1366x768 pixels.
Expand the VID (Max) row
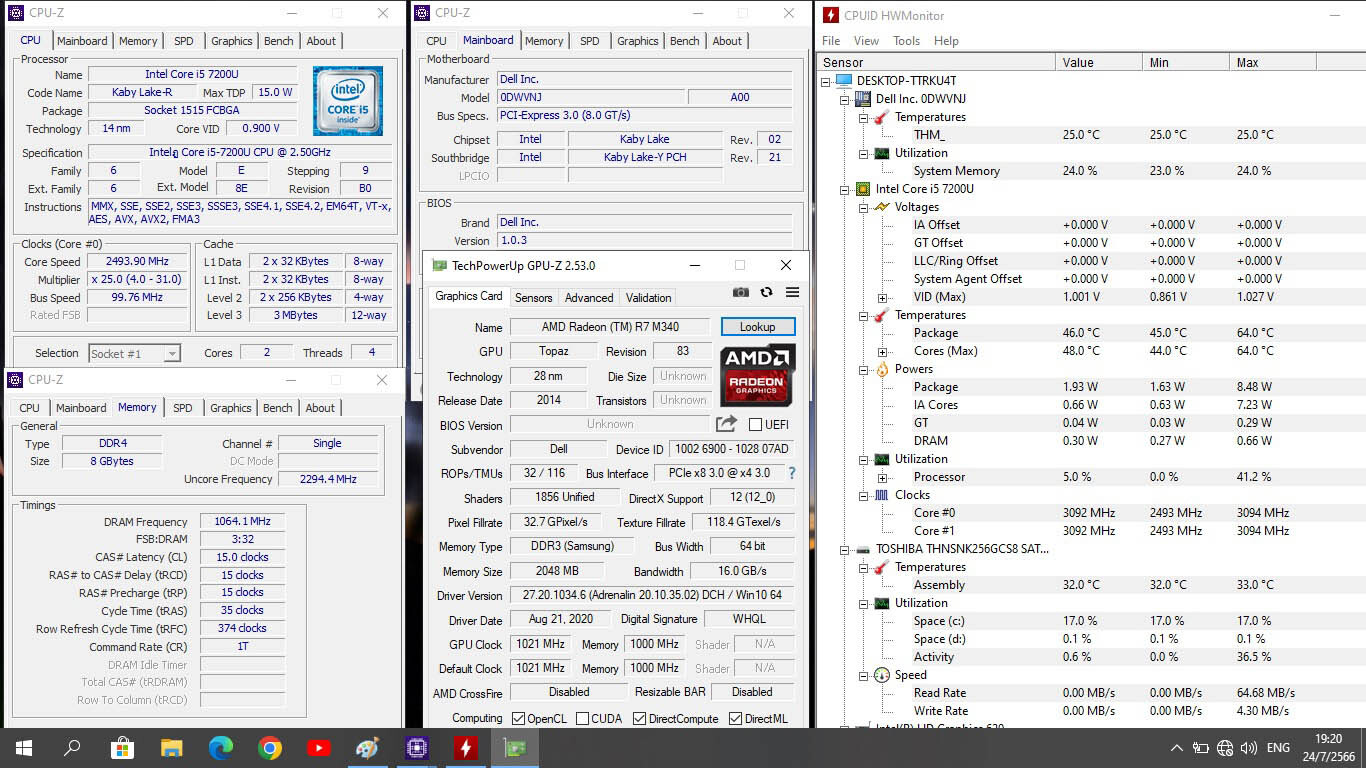(882, 297)
